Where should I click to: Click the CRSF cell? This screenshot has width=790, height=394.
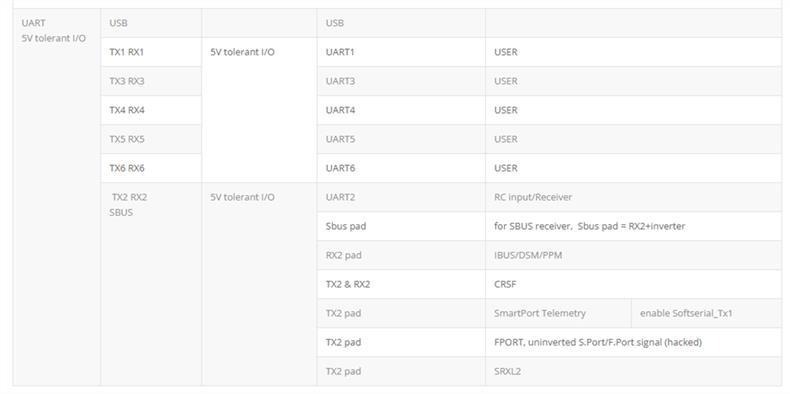[634, 284]
